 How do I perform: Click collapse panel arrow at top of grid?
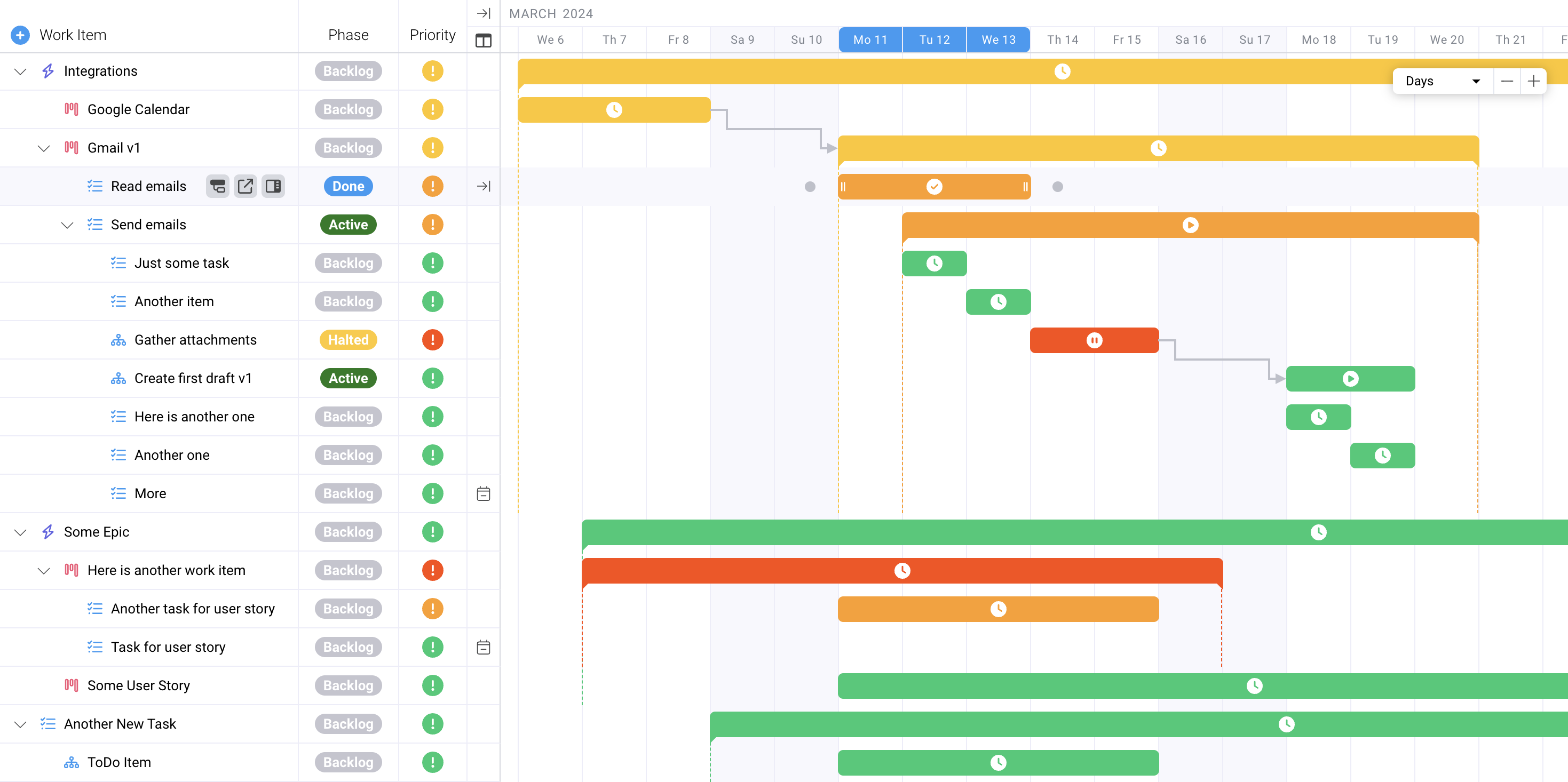(484, 13)
